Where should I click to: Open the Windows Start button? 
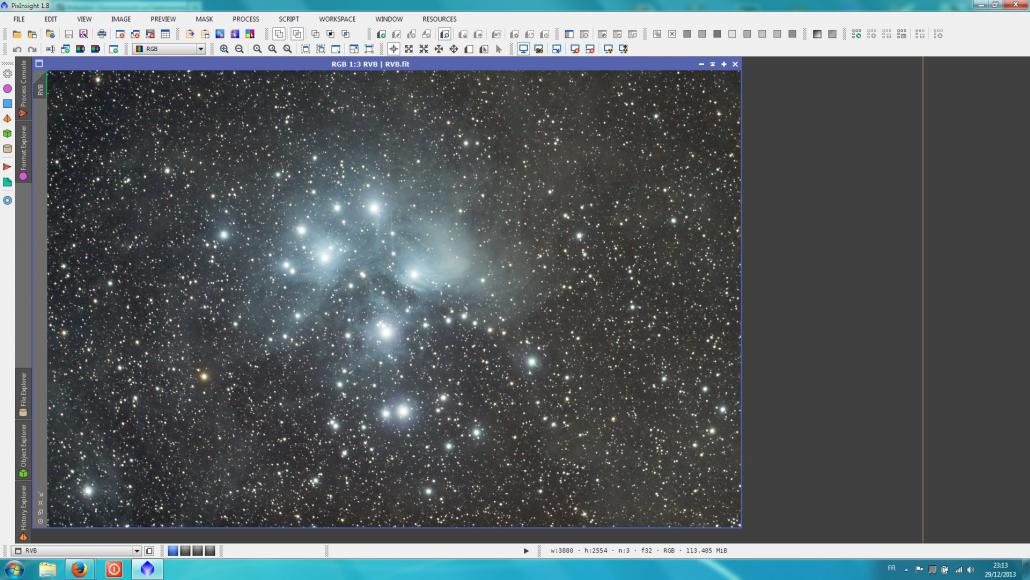(x=14, y=569)
